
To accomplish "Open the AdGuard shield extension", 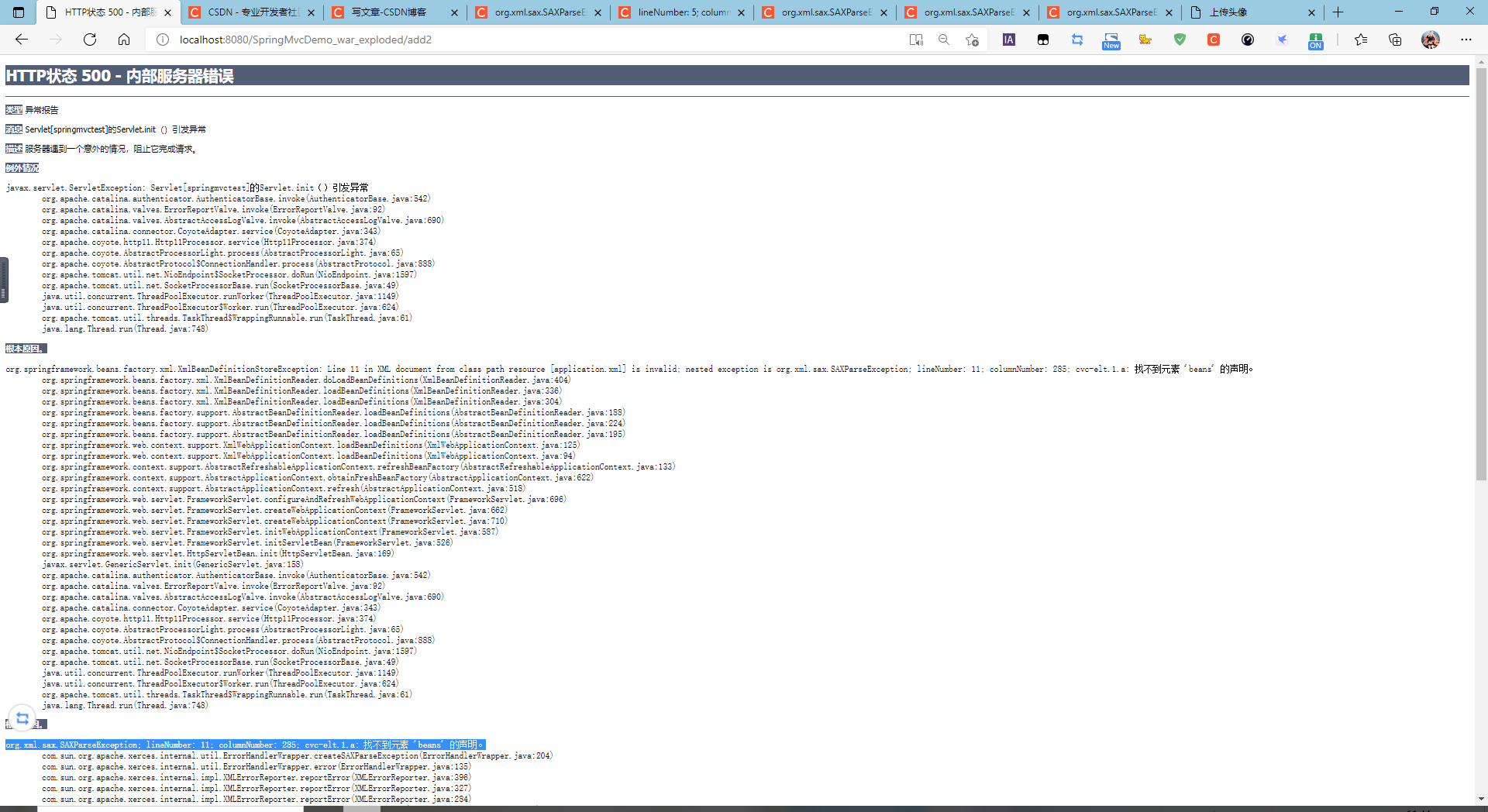I will (x=1179, y=40).
